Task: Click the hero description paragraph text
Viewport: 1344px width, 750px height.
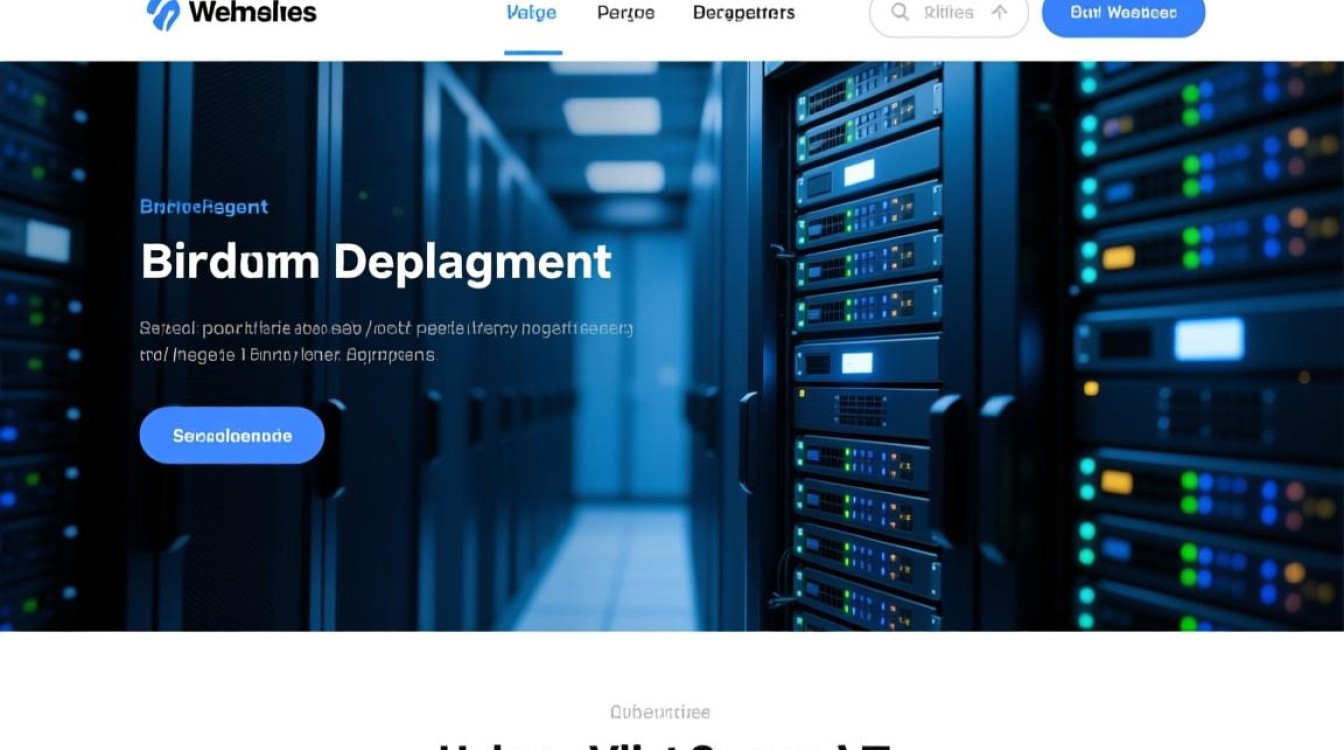Action: pyautogui.click(x=385, y=341)
